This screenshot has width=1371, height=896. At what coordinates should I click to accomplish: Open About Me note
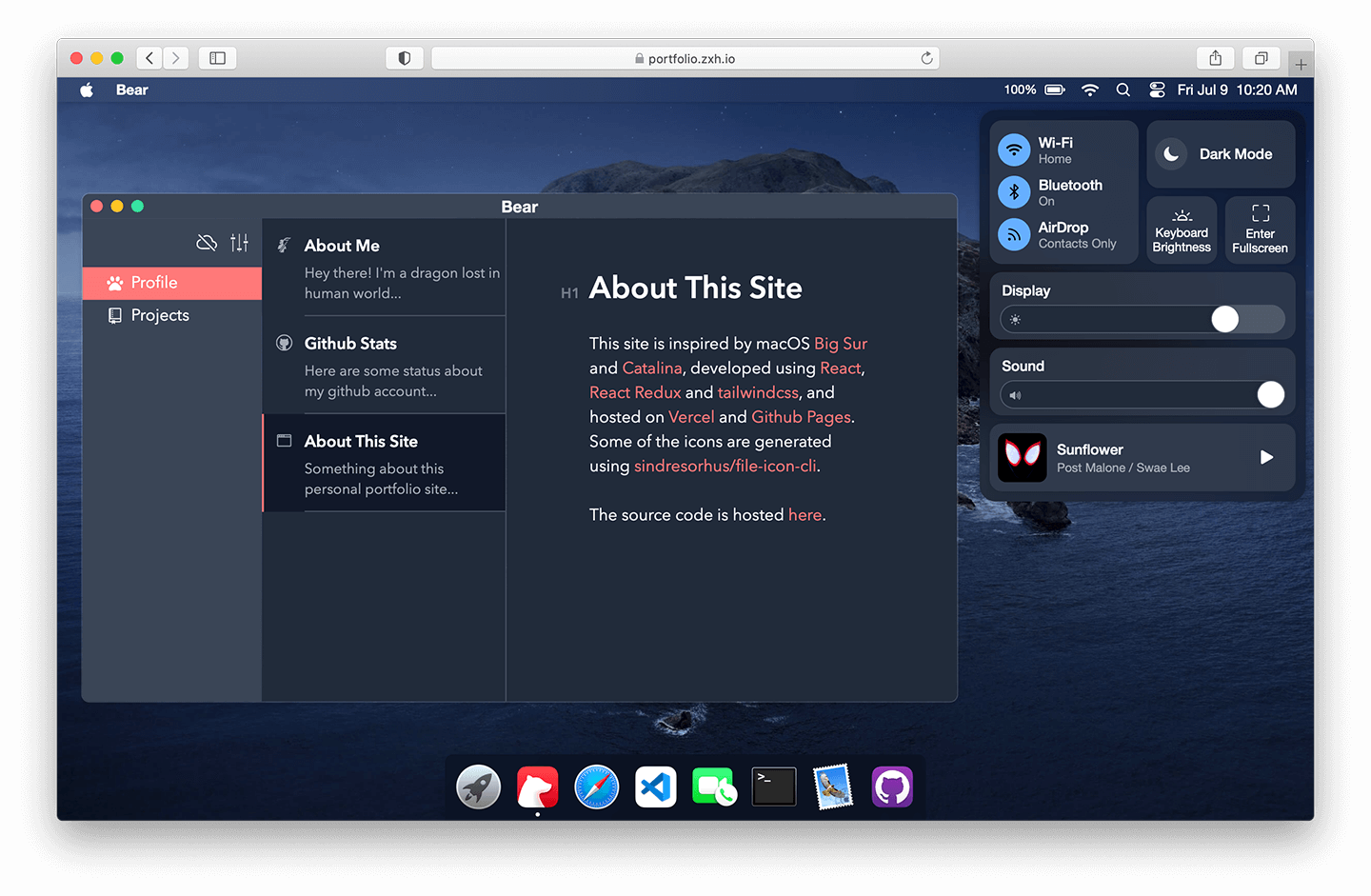pos(385,268)
